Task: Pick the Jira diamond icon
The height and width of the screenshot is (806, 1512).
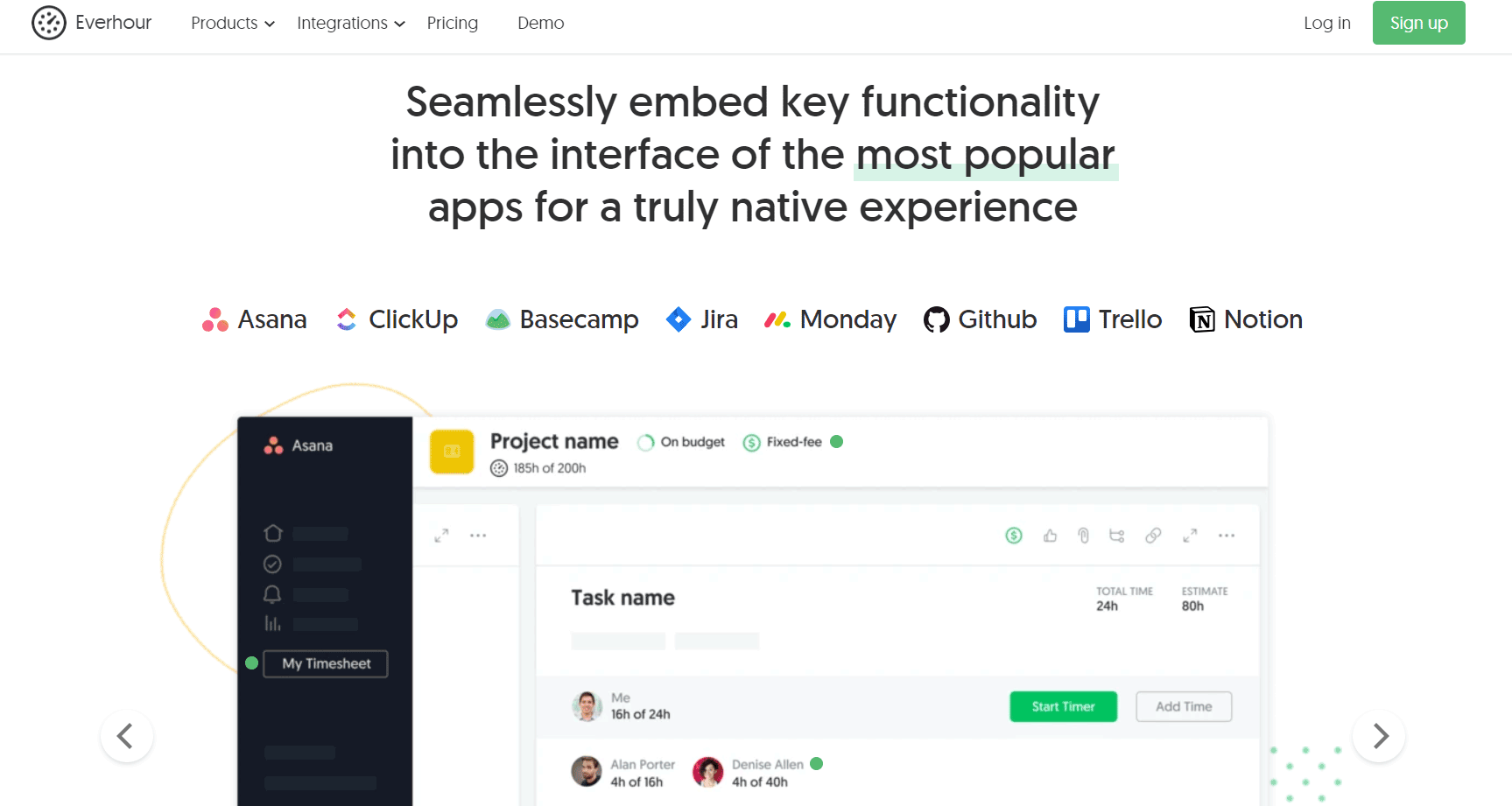Action: click(679, 319)
